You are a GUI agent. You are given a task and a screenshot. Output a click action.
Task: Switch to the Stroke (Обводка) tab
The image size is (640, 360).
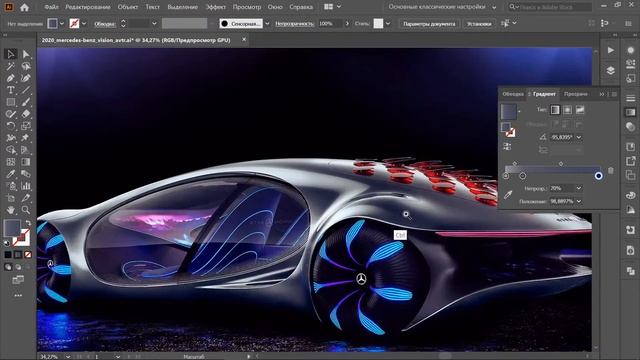pos(513,94)
